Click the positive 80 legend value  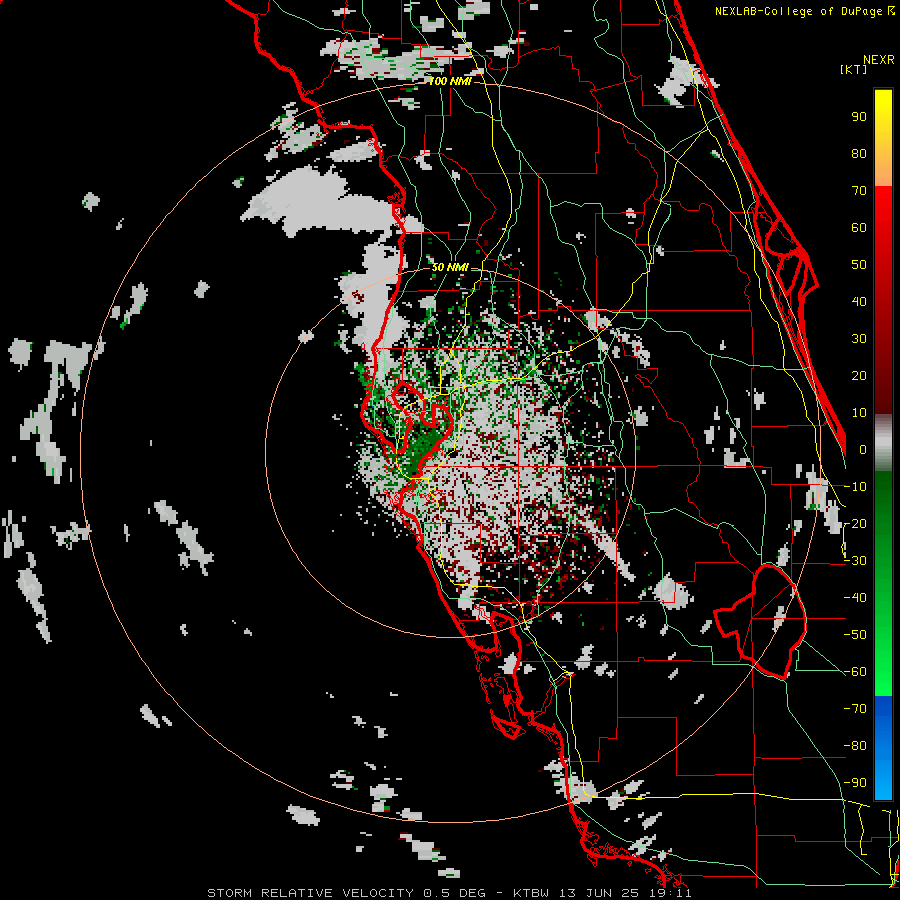point(859,154)
